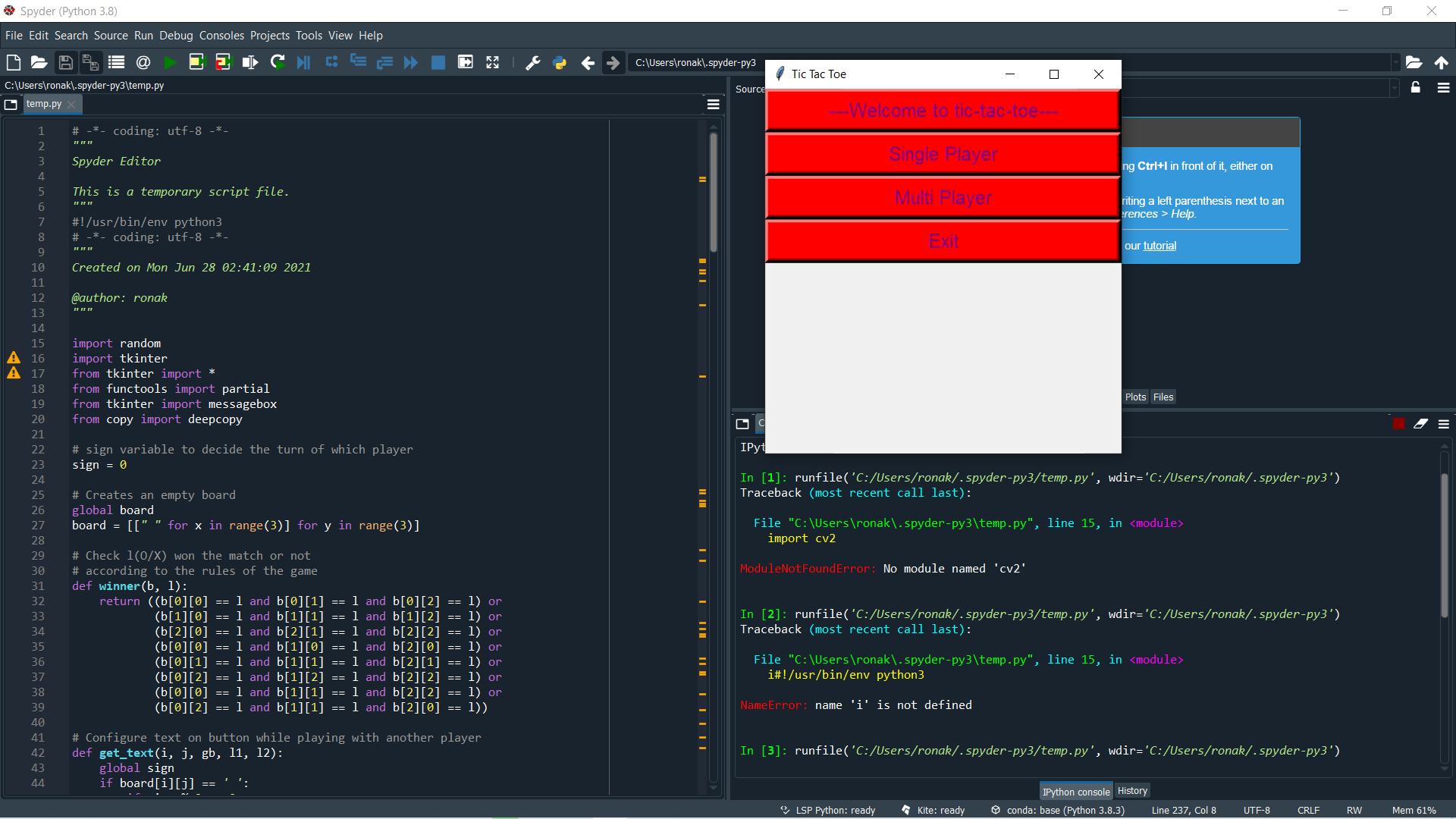This screenshot has width=1456, height=819.
Task: Toggle the Help pane lock icon
Action: pos(1415,88)
